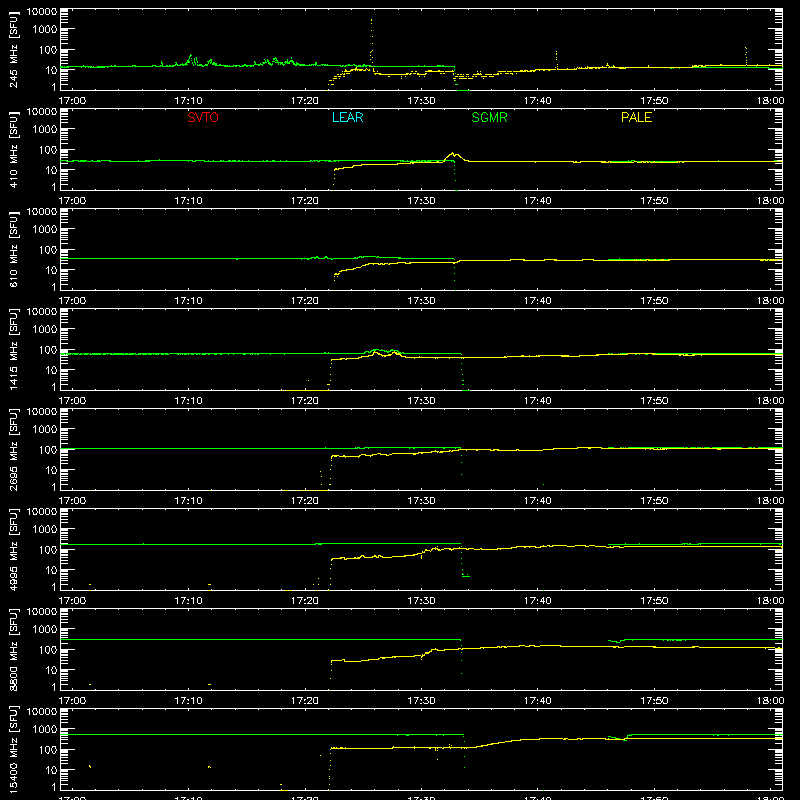Click the 18:00 tick label under 2695 MHz plot
800x800 pixels.
(x=770, y=501)
